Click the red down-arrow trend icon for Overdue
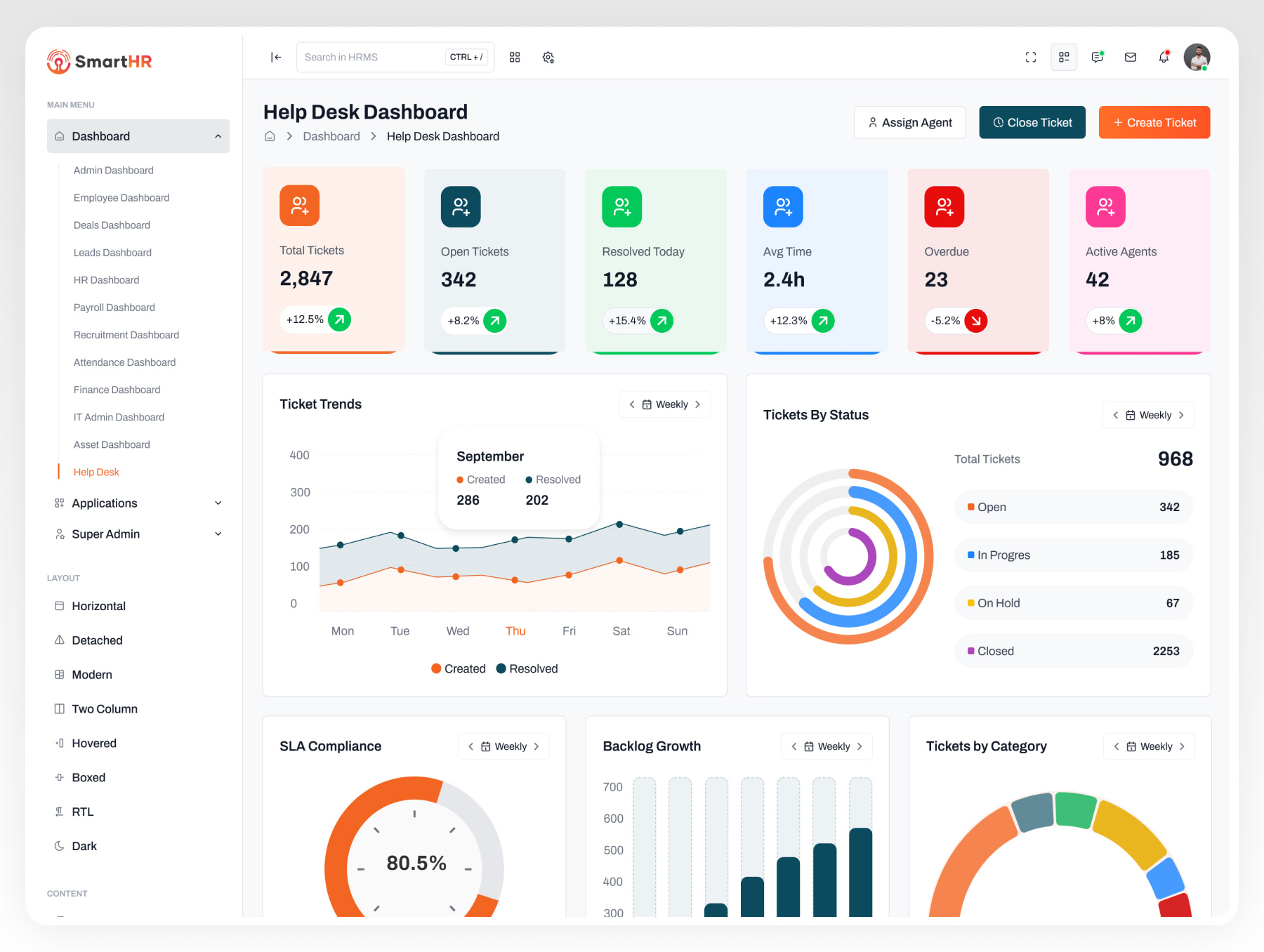 (976, 321)
